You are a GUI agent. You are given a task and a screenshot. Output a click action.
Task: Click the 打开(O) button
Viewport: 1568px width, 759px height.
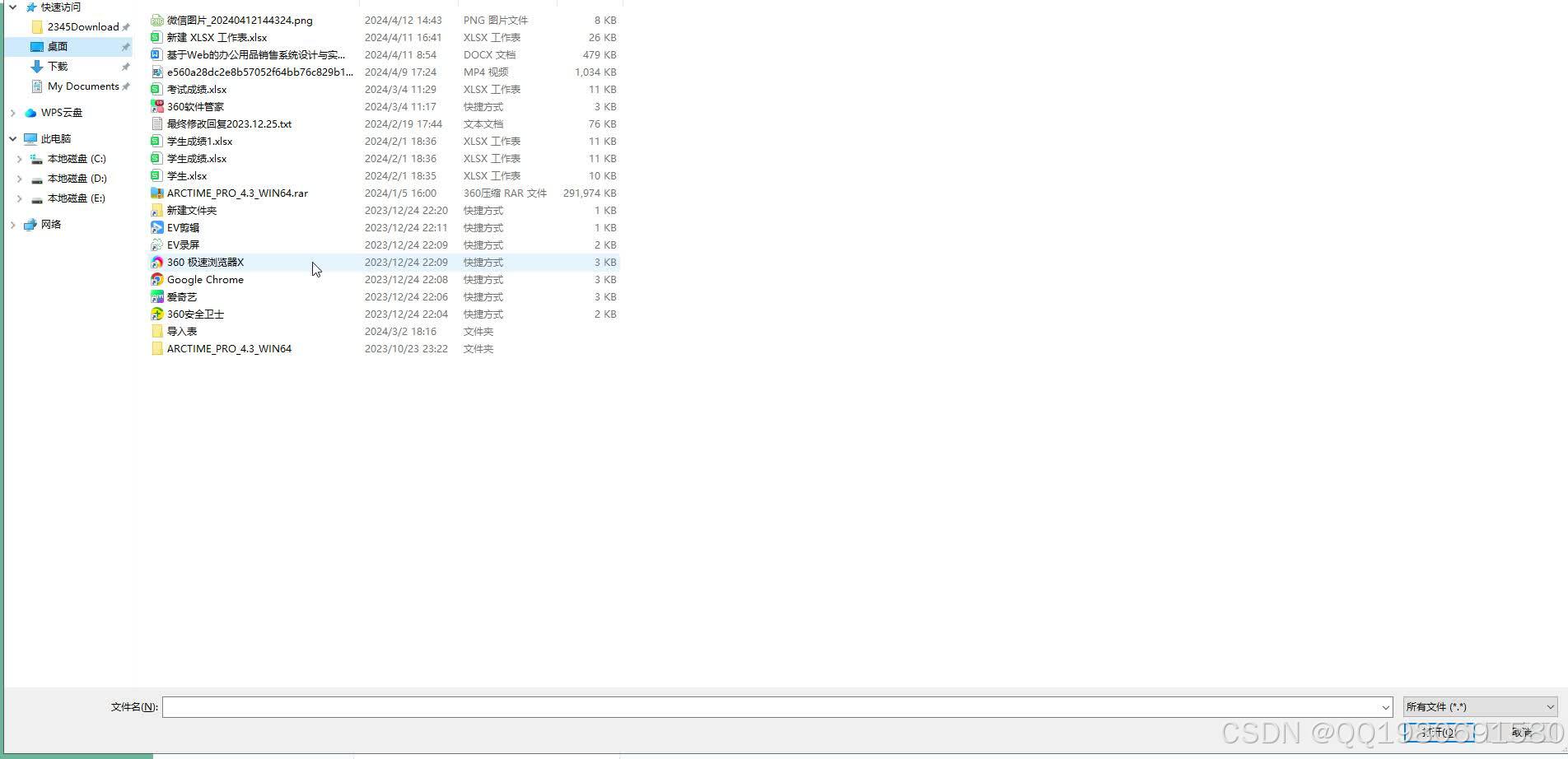pyautogui.click(x=1439, y=733)
